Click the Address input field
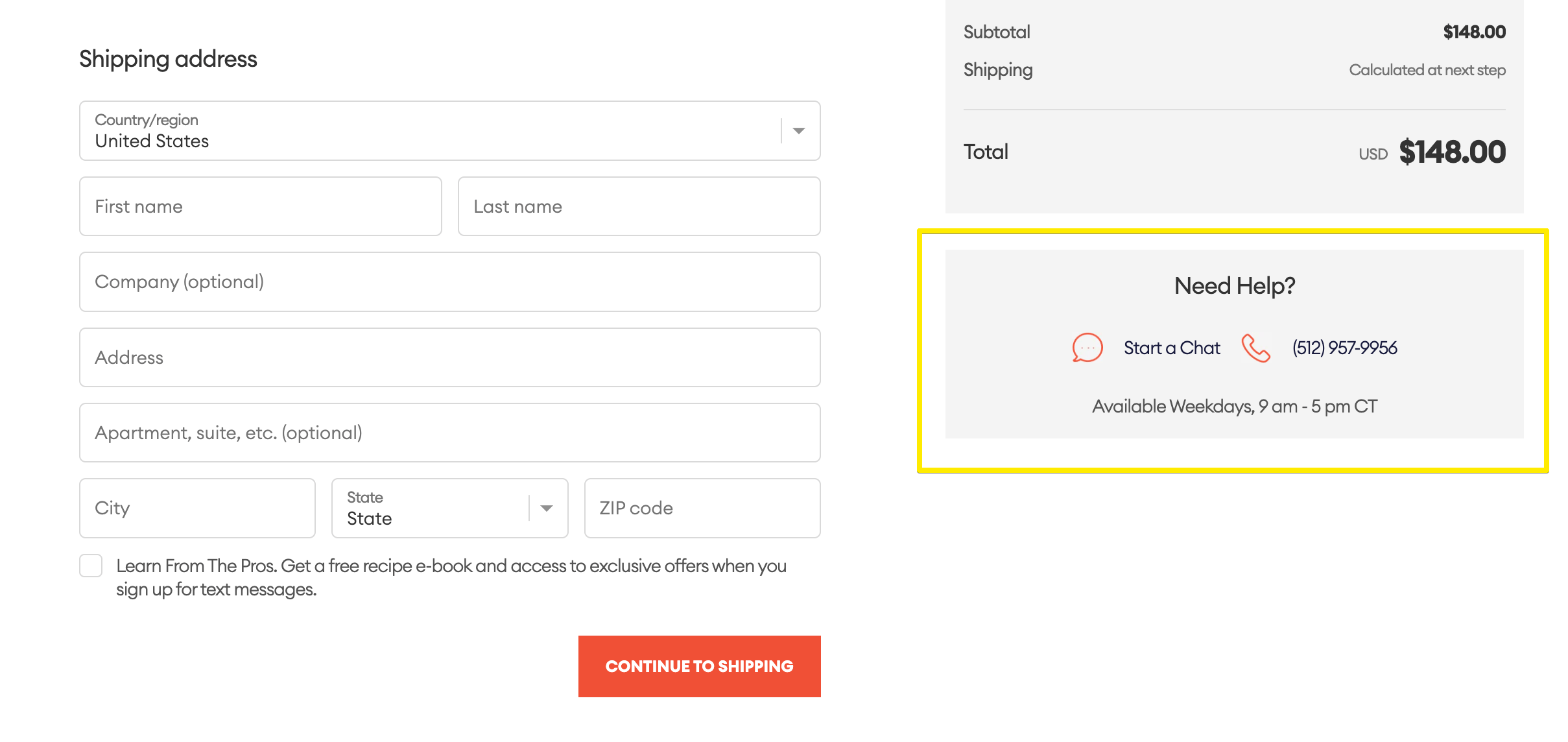Image resolution: width=1568 pixels, height=742 pixels. pyautogui.click(x=449, y=357)
